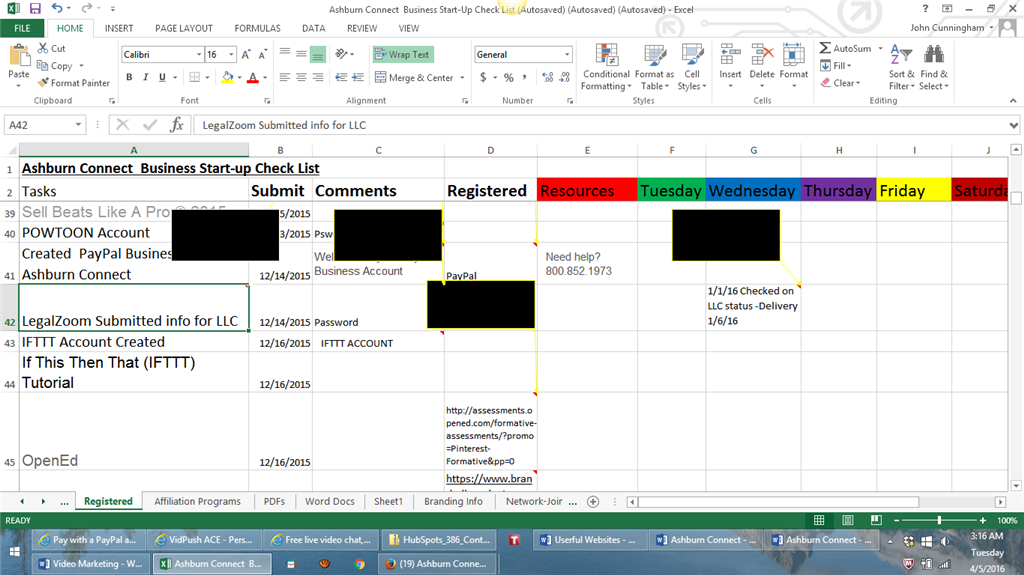
Task: Toggle Underline formatting
Action: click(163, 77)
